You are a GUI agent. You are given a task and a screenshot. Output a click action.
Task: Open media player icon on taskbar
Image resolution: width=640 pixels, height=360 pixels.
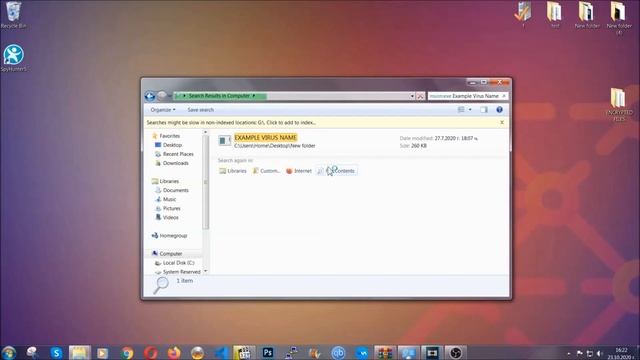[102, 353]
